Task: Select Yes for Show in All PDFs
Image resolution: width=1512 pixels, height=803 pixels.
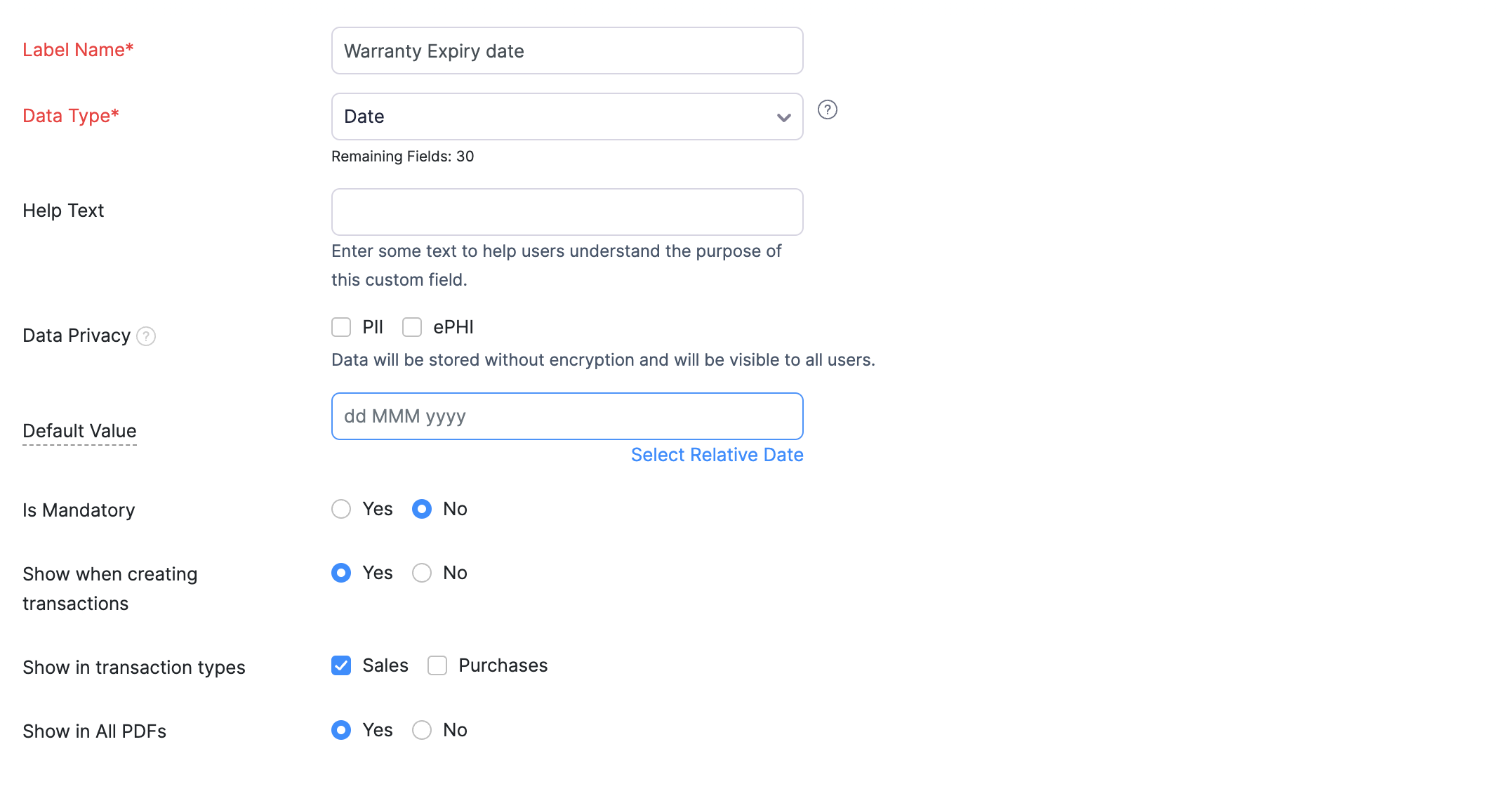Action: pos(341,730)
